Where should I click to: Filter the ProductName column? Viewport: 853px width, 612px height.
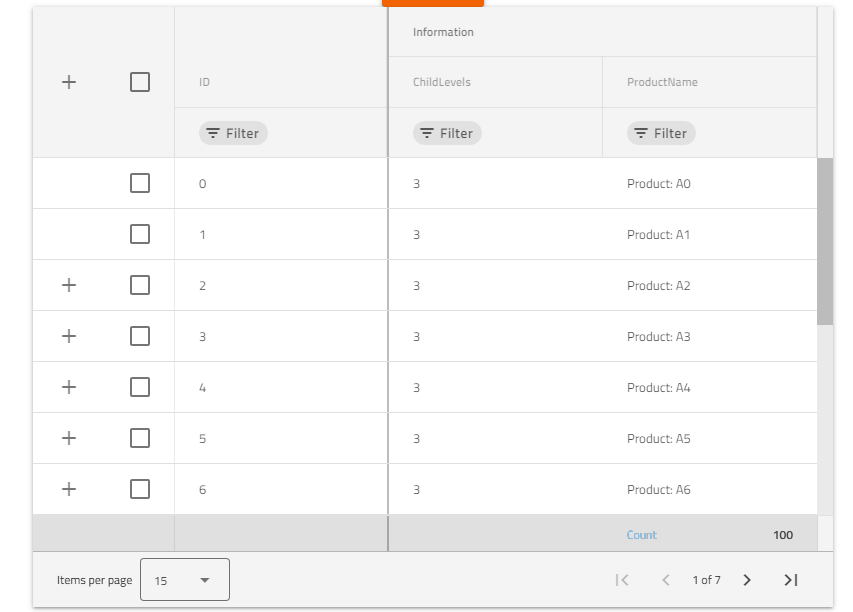tap(660, 132)
